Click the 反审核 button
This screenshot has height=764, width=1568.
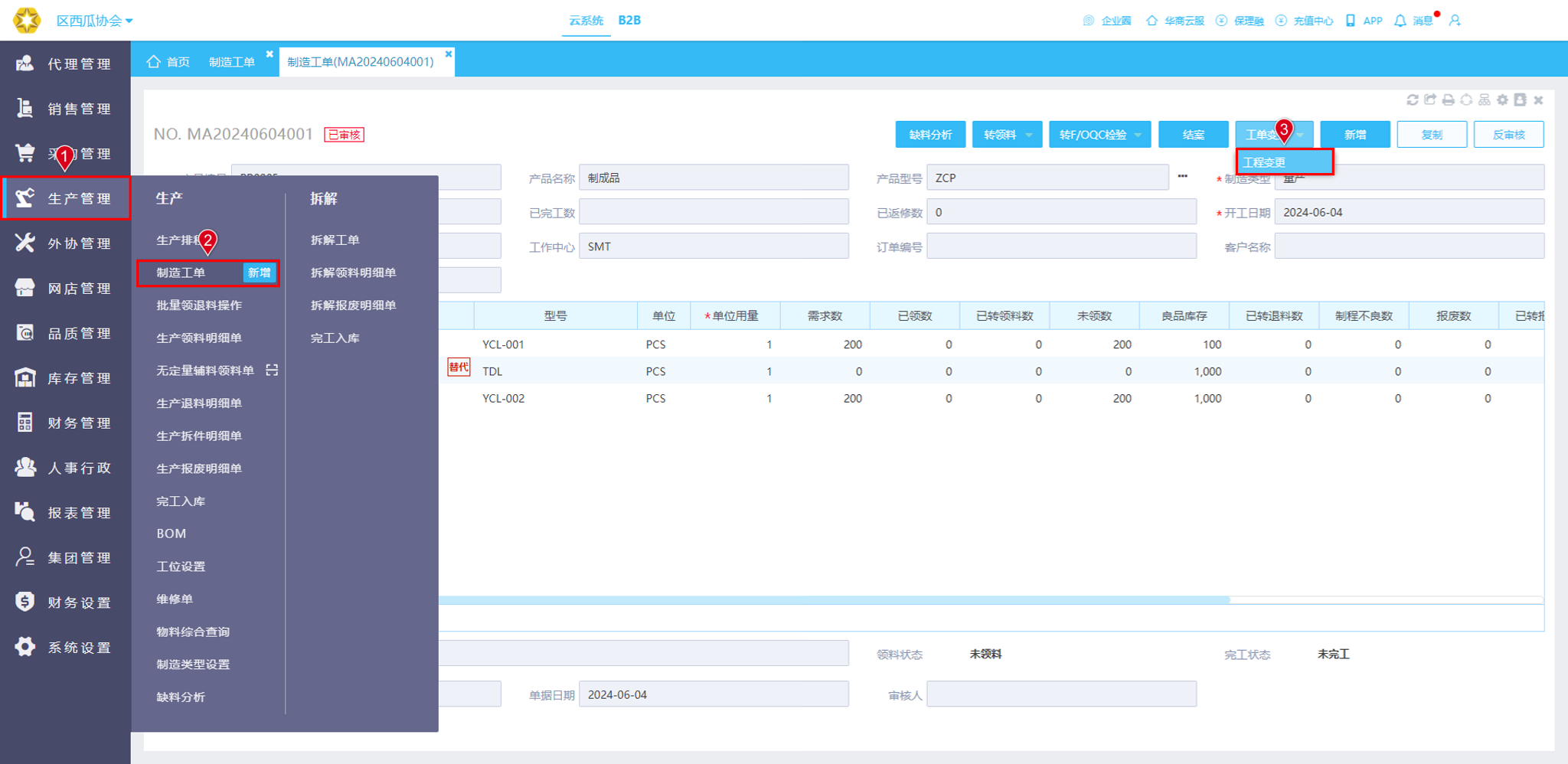1508,135
